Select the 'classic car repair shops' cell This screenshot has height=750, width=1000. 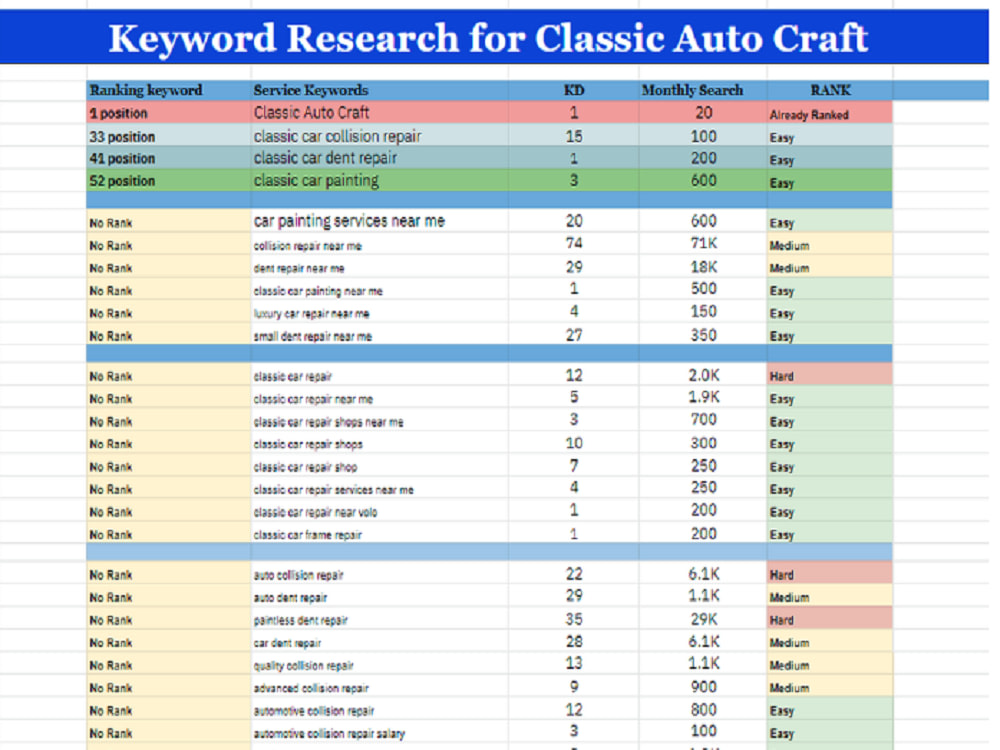click(x=380, y=444)
